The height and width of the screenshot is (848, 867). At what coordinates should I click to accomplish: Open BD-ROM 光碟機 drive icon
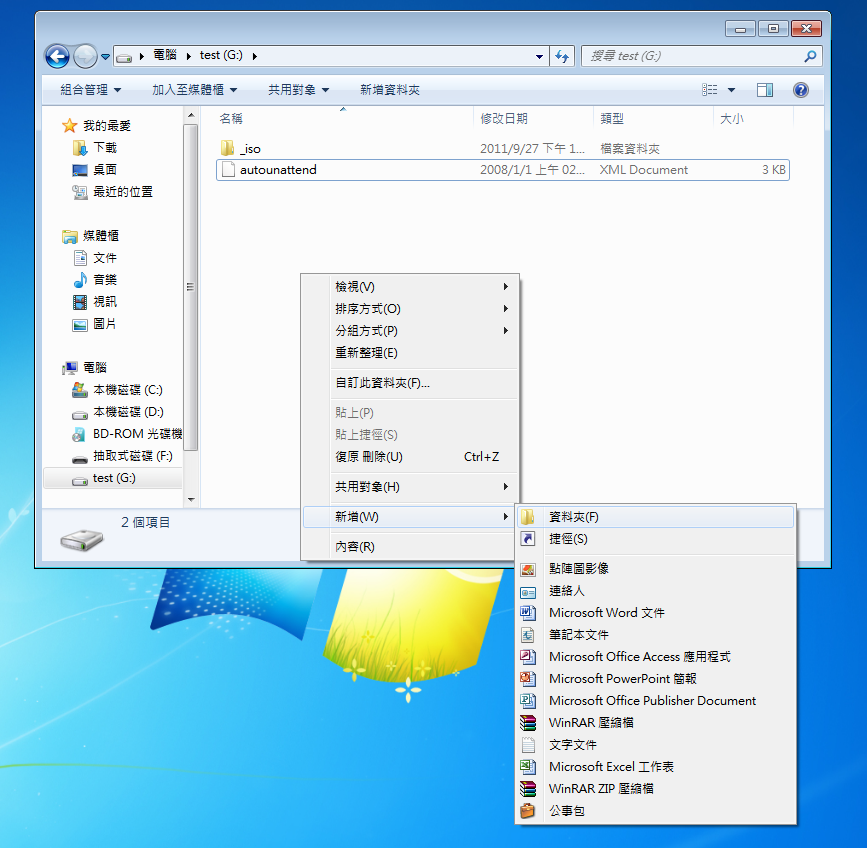pos(80,434)
